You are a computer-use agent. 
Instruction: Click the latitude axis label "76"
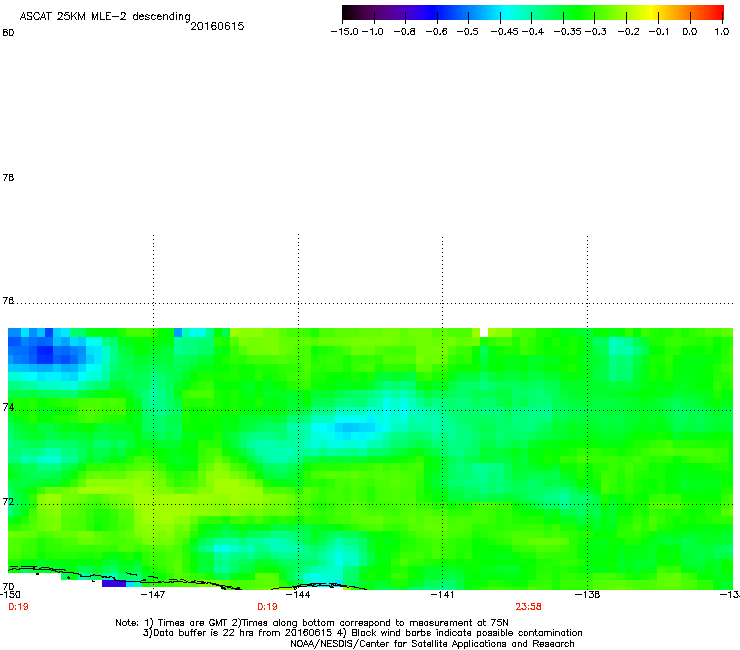(x=8, y=300)
